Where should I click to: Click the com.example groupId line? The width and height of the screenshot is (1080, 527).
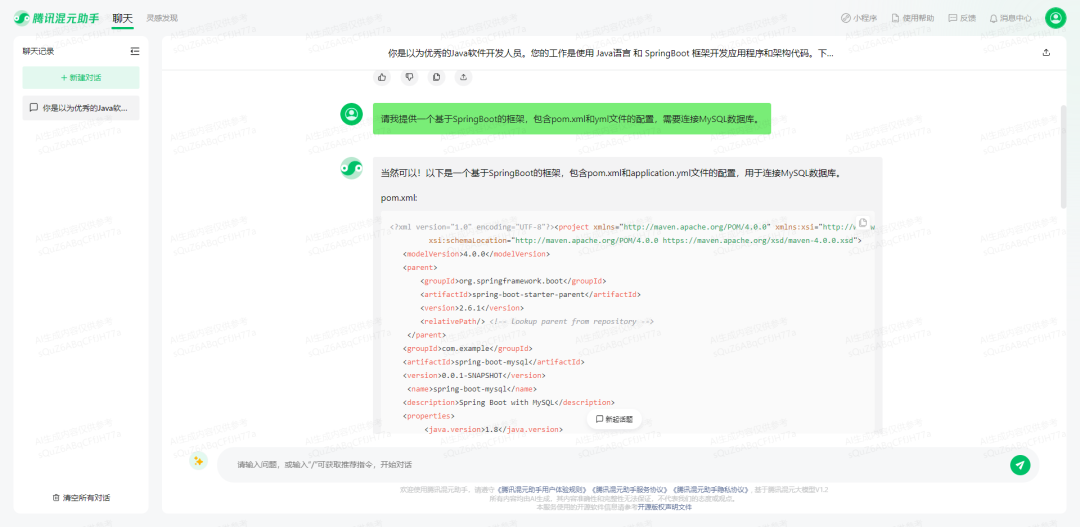tap(468, 349)
